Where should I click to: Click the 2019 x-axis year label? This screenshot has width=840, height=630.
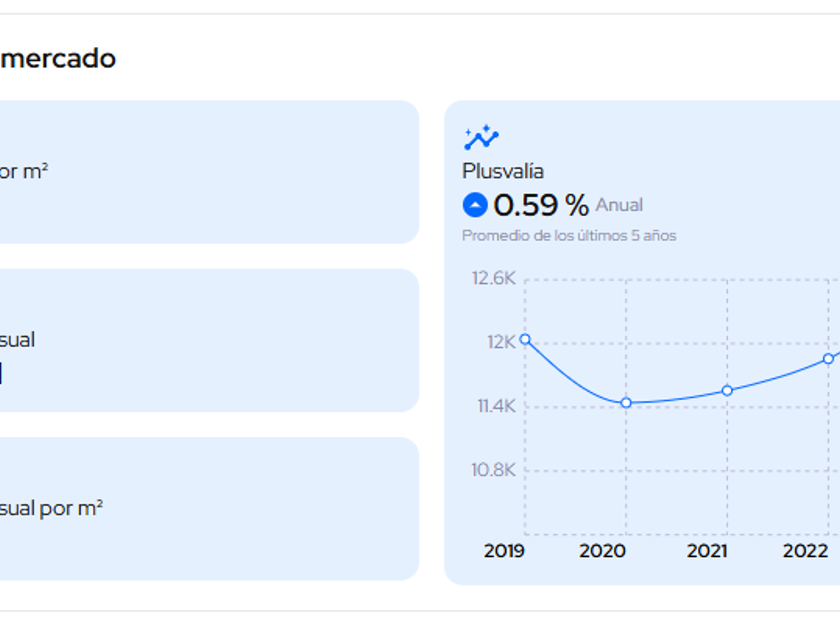pos(504,551)
